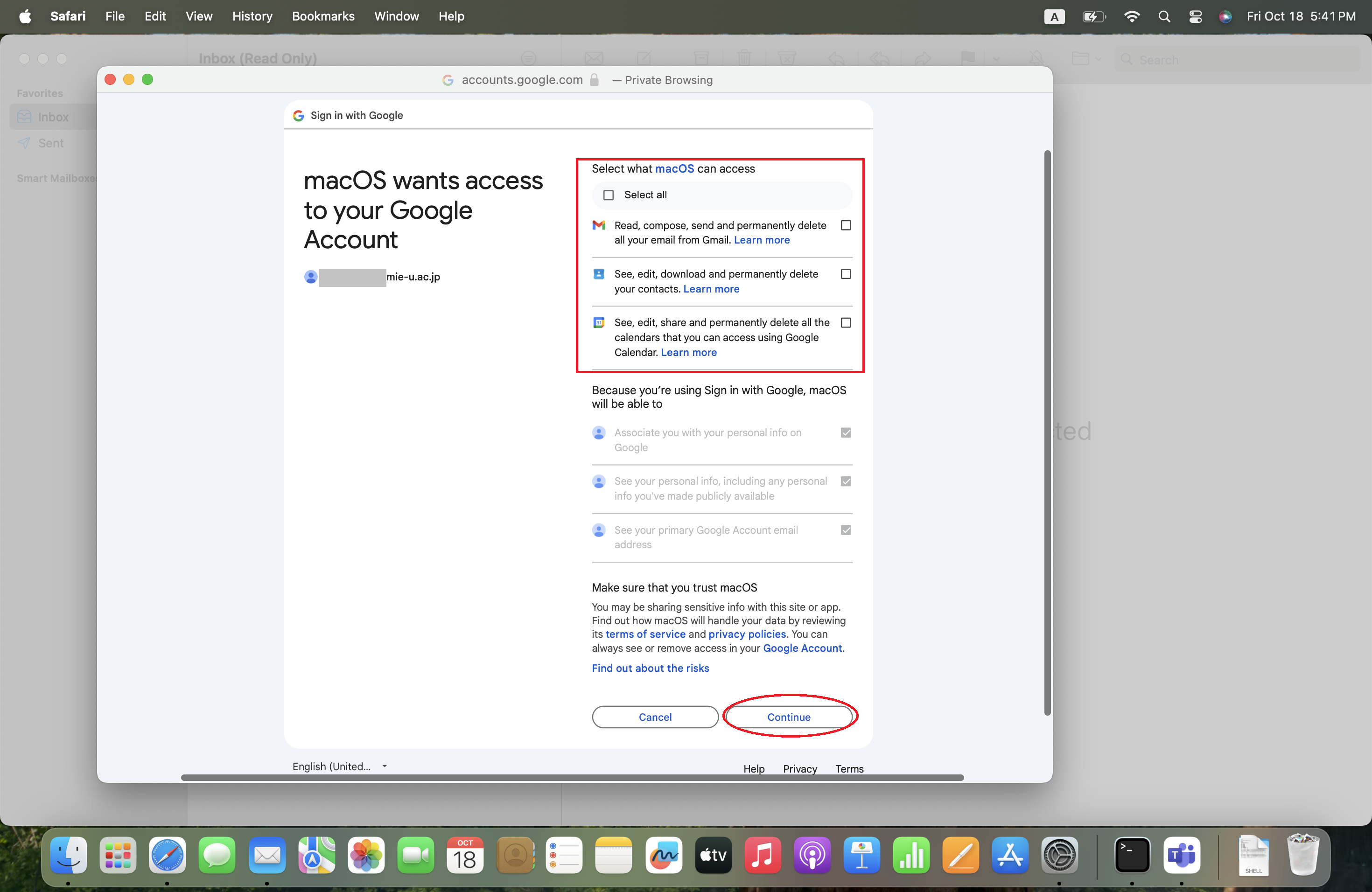
Task: Open Mail from the Dock
Action: point(267,855)
